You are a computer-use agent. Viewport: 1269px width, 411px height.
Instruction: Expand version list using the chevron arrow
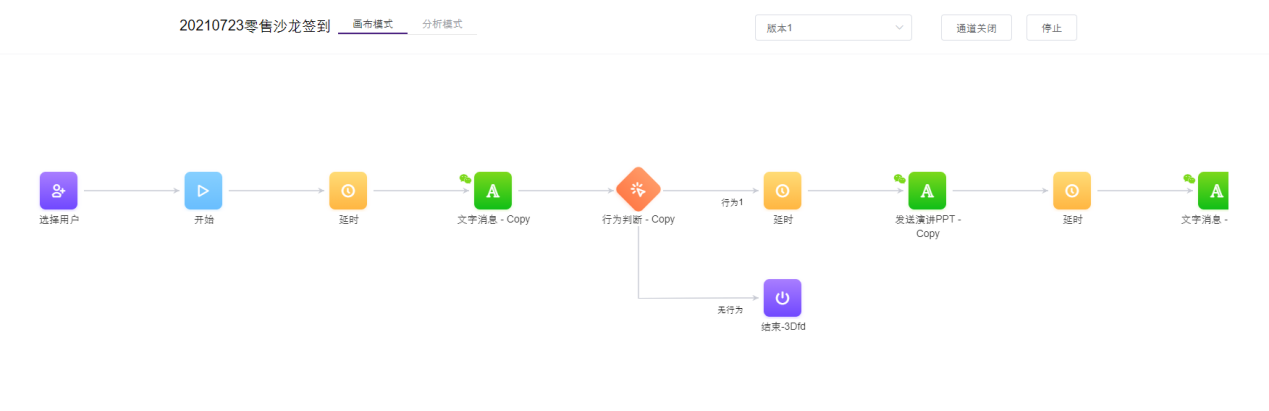(x=899, y=28)
